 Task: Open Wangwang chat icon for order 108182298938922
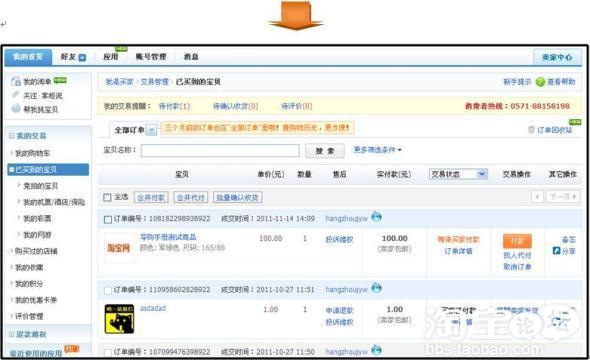click(x=376, y=217)
